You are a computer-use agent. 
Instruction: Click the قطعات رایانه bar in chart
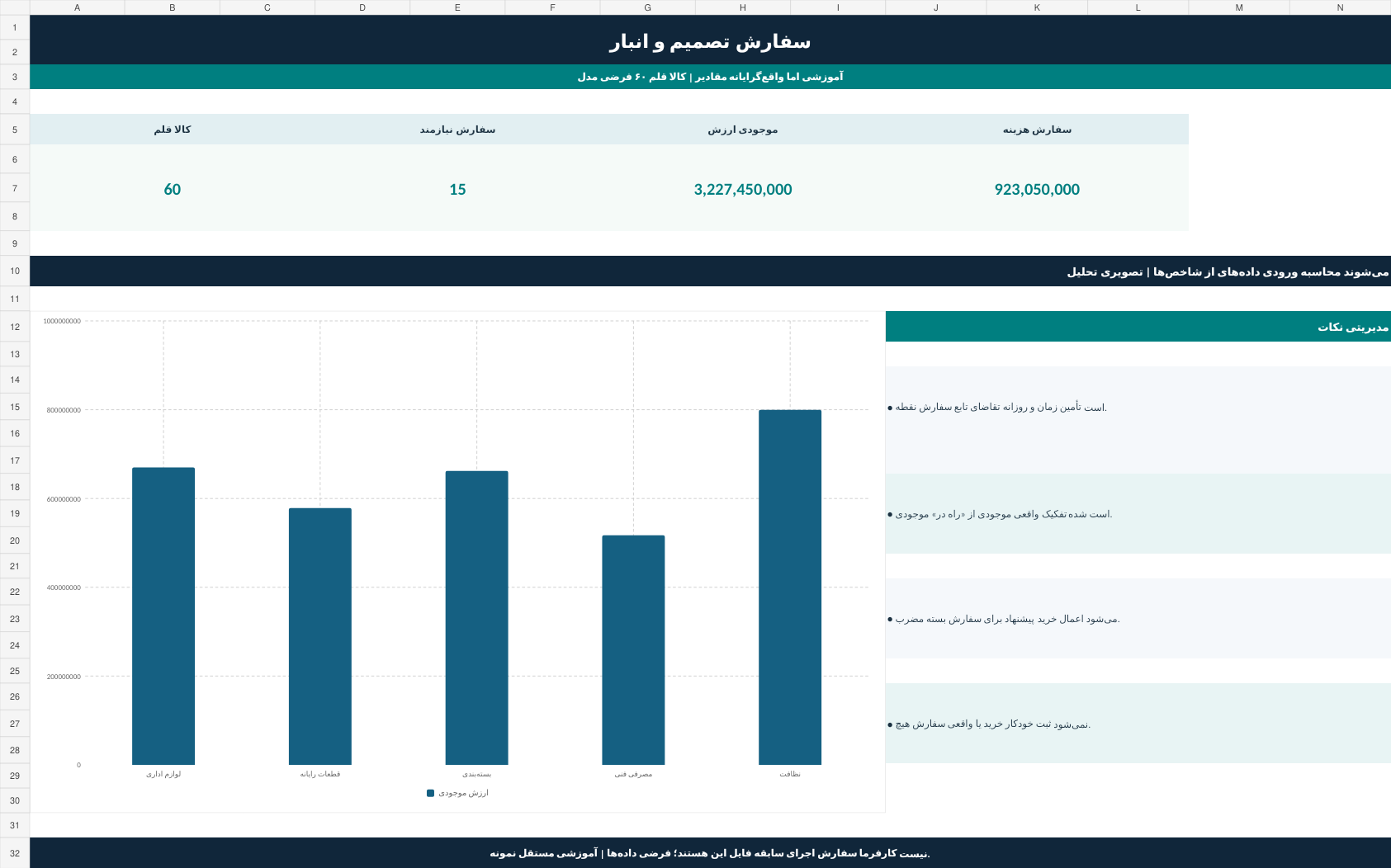pos(320,636)
